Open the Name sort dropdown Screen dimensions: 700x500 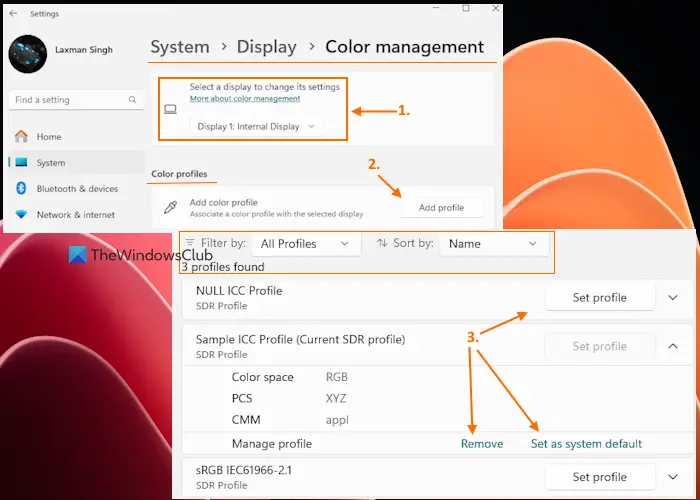pyautogui.click(x=494, y=244)
